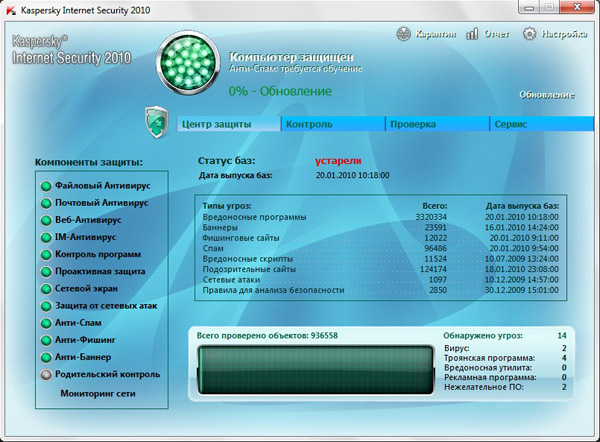This screenshot has height=442, width=600.
Task: Open the Отчет report chart icon
Action: tap(472, 34)
